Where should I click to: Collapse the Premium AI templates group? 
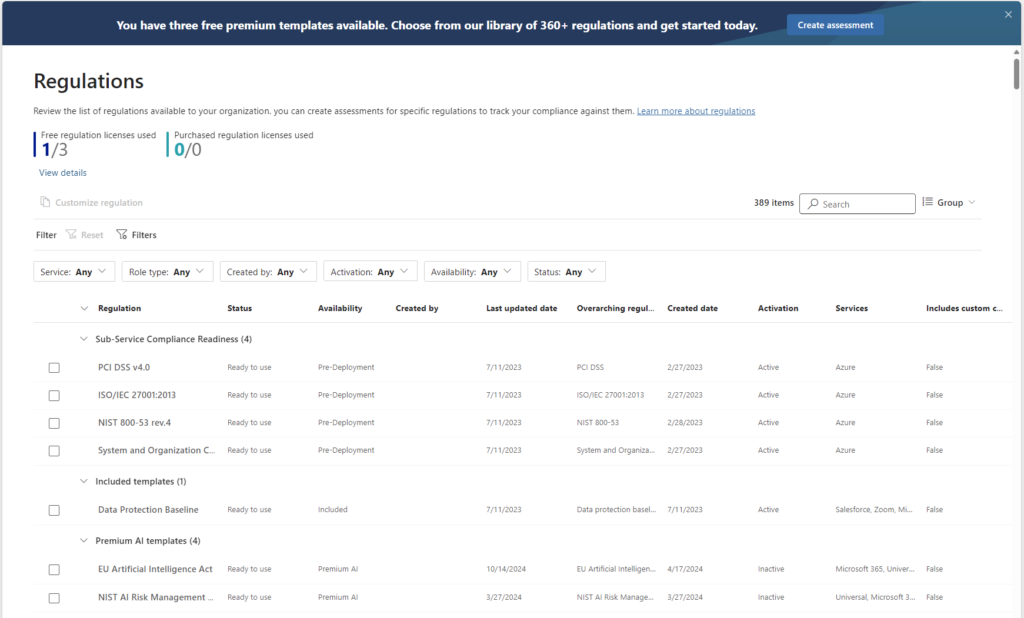tap(83, 541)
